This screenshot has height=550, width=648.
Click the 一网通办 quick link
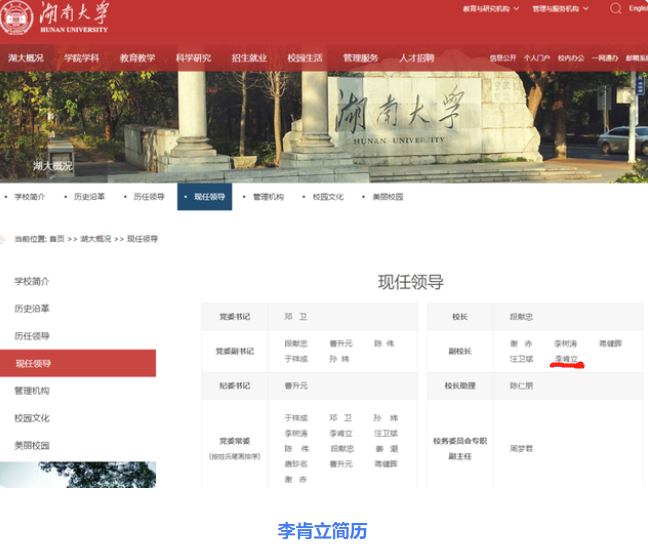pos(605,58)
